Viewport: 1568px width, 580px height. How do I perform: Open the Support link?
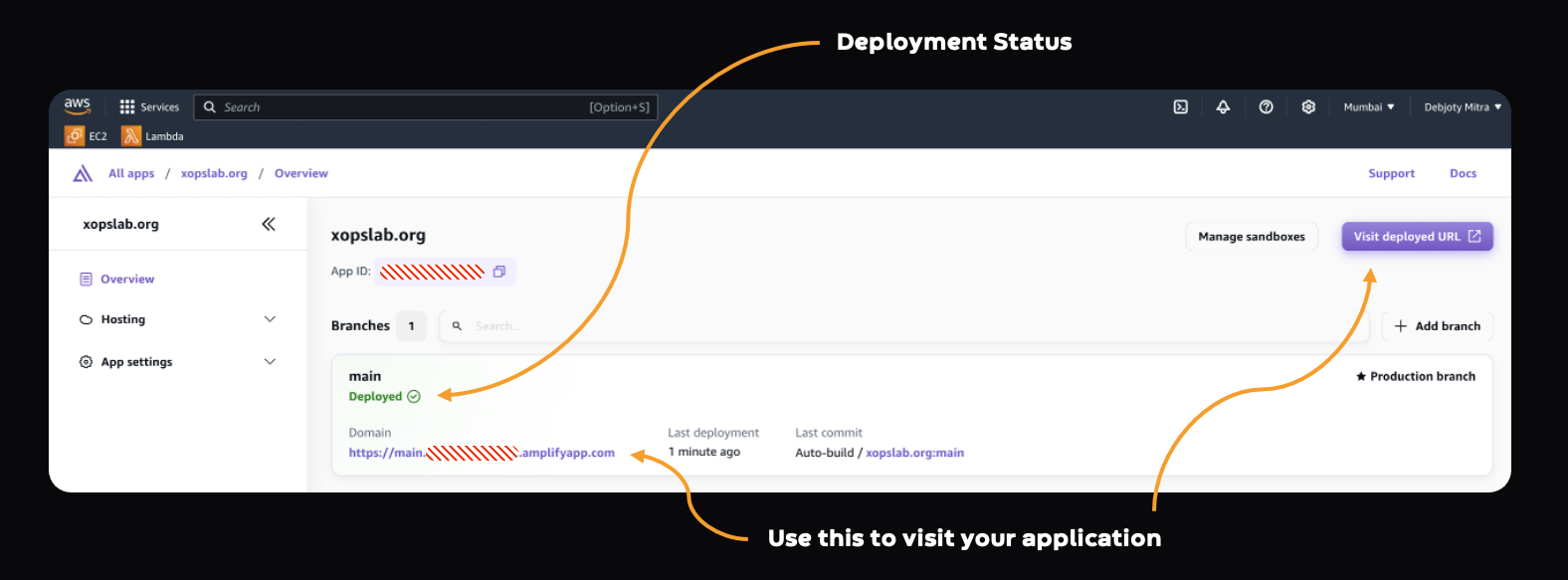click(1391, 173)
